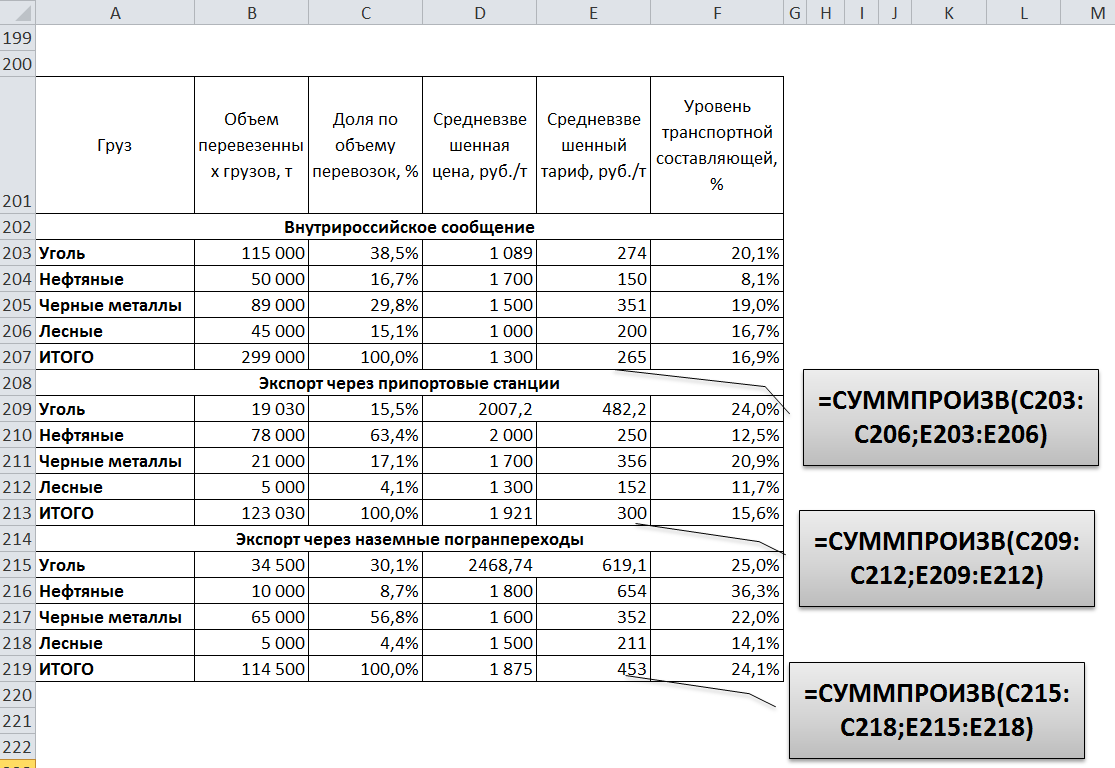Click 'Уголь' in row 203
Screen dimensions: 1115x768
(x=115, y=253)
